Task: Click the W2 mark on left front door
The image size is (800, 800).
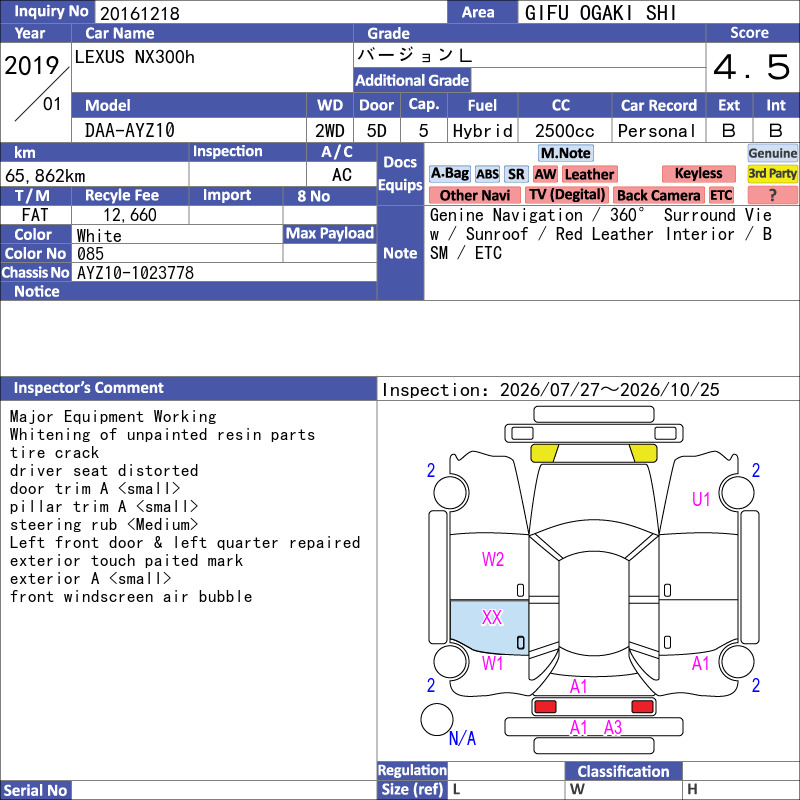Action: coord(493,560)
